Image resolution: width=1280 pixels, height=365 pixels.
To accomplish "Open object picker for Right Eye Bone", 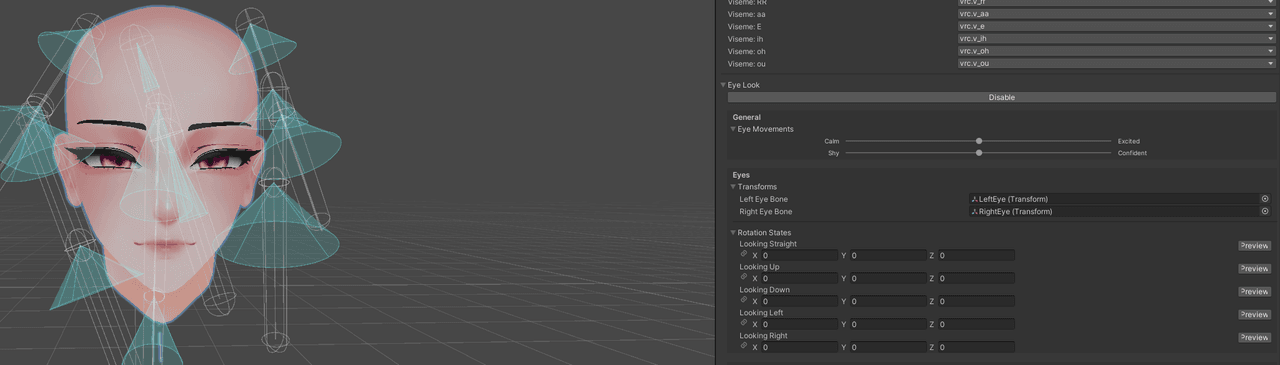I will (x=1265, y=212).
